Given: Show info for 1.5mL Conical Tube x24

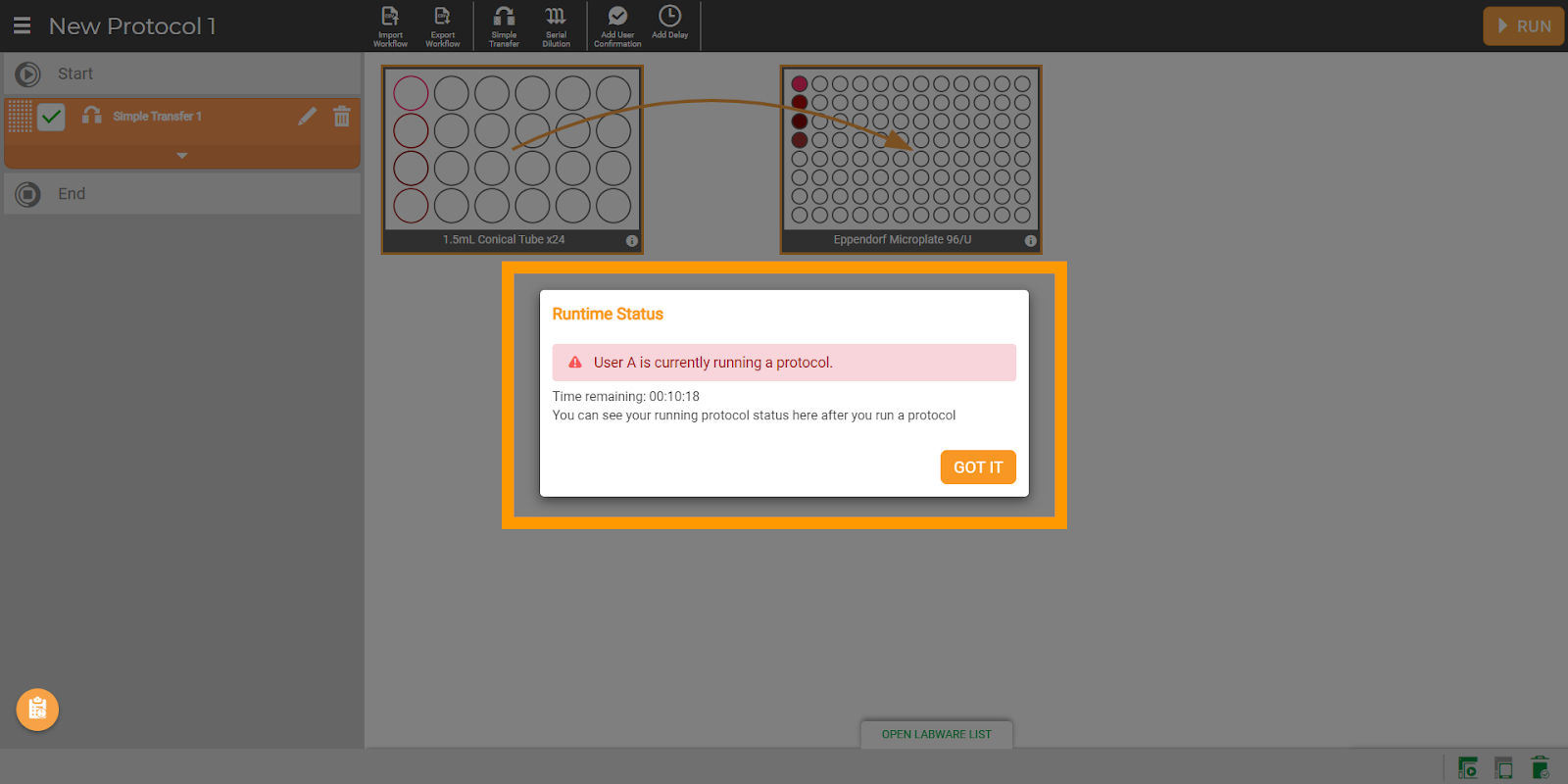Looking at the screenshot, I should tap(631, 241).
